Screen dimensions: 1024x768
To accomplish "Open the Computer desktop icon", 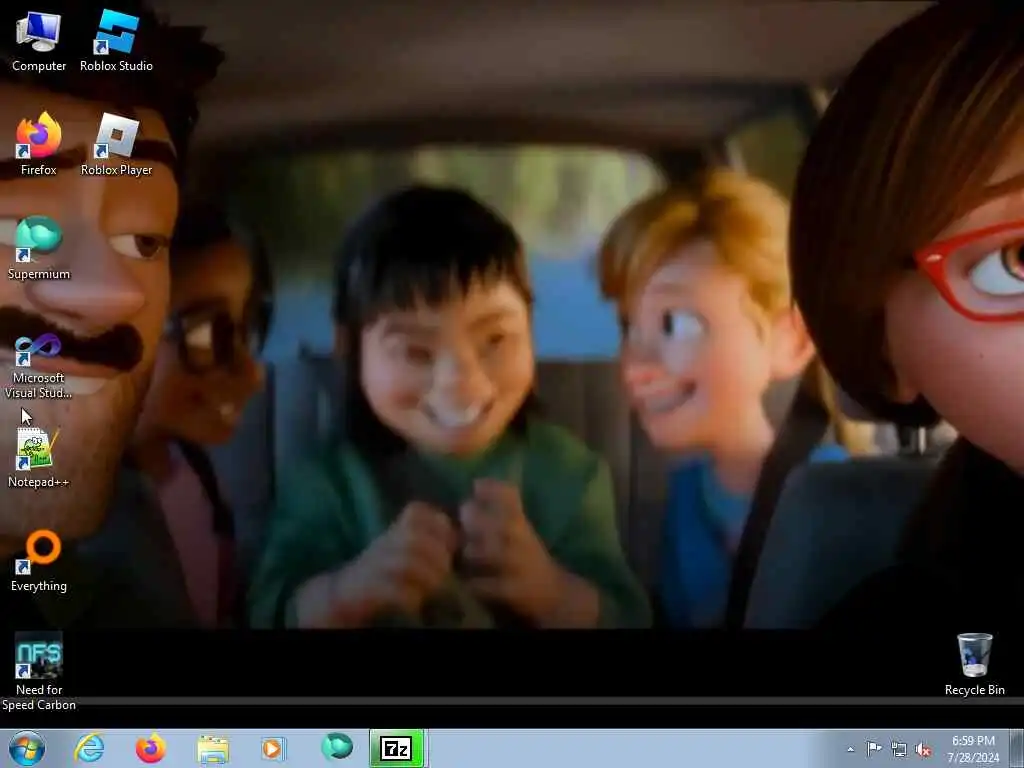I will pos(39,41).
